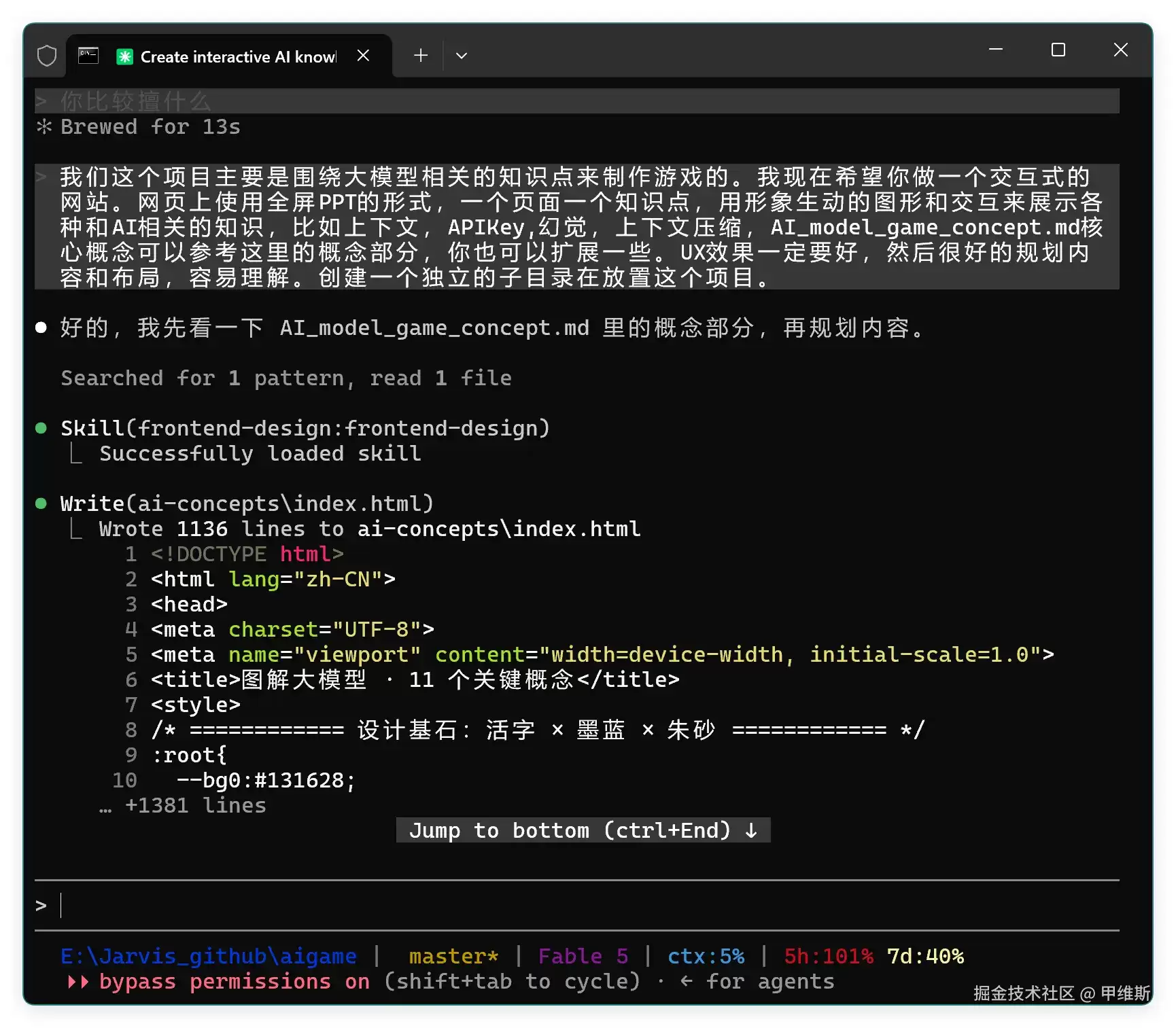Open a new terminal tab with plus
1176x1028 pixels.
tap(421, 56)
